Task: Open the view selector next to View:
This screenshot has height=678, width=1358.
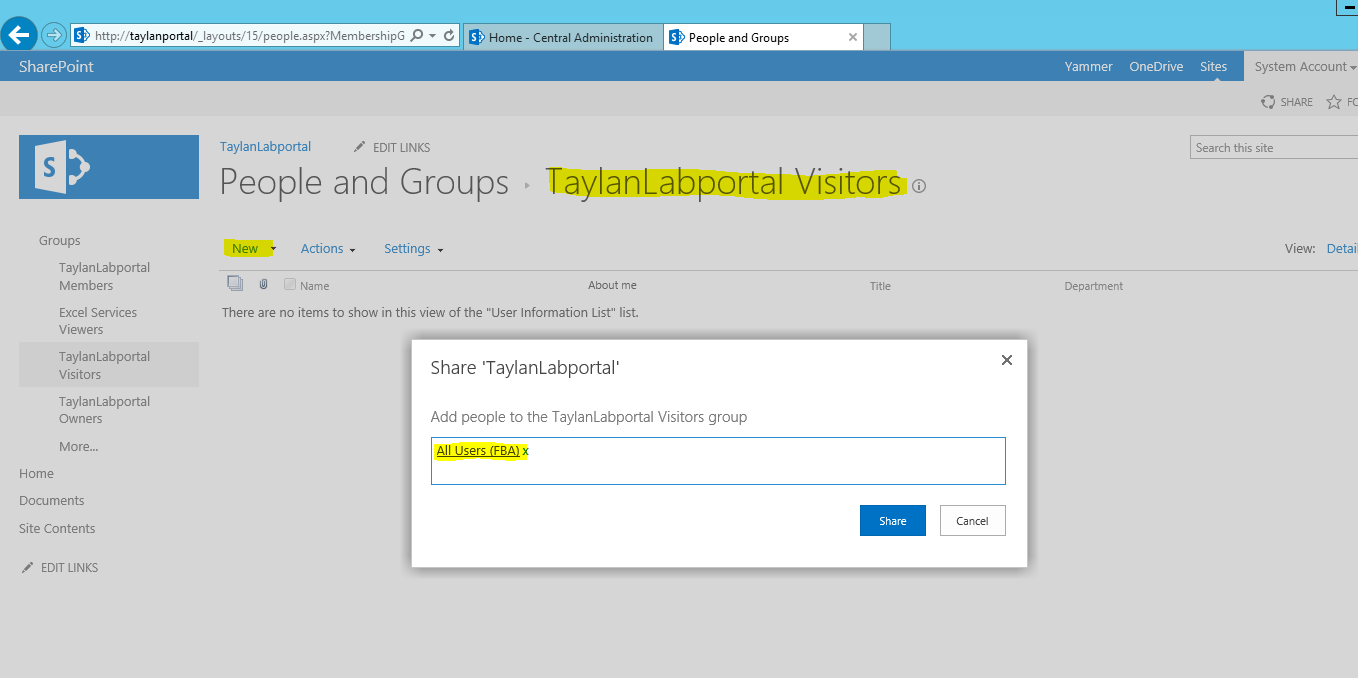Action: (x=1342, y=249)
